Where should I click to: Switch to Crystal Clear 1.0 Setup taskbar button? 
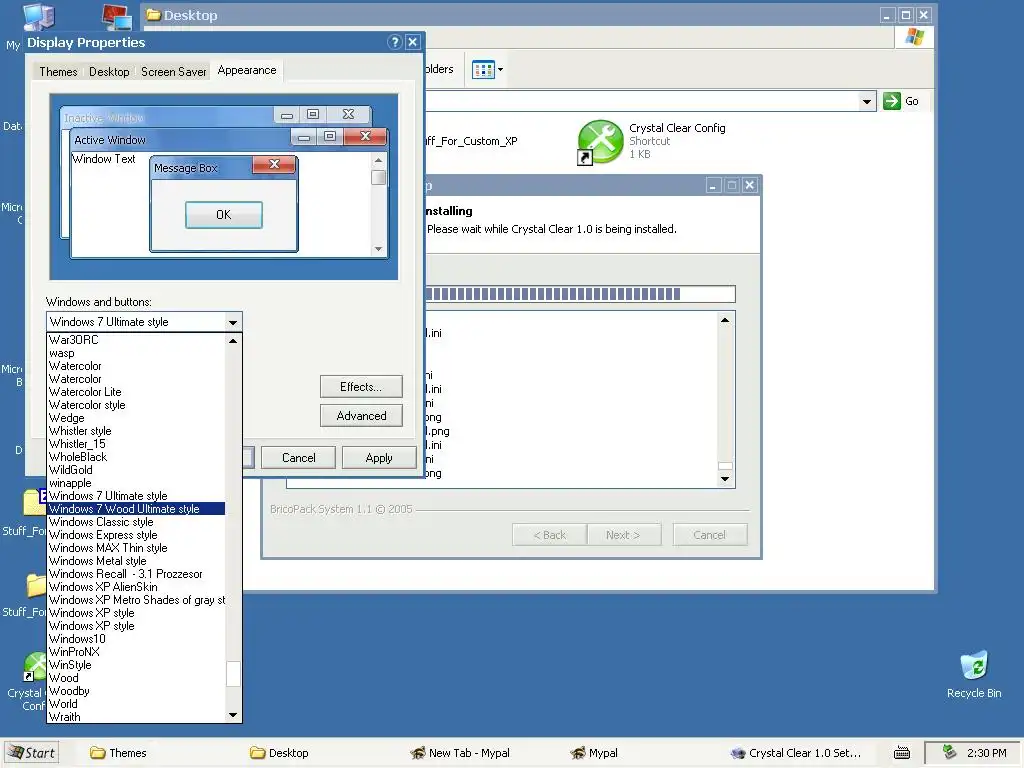coord(796,753)
